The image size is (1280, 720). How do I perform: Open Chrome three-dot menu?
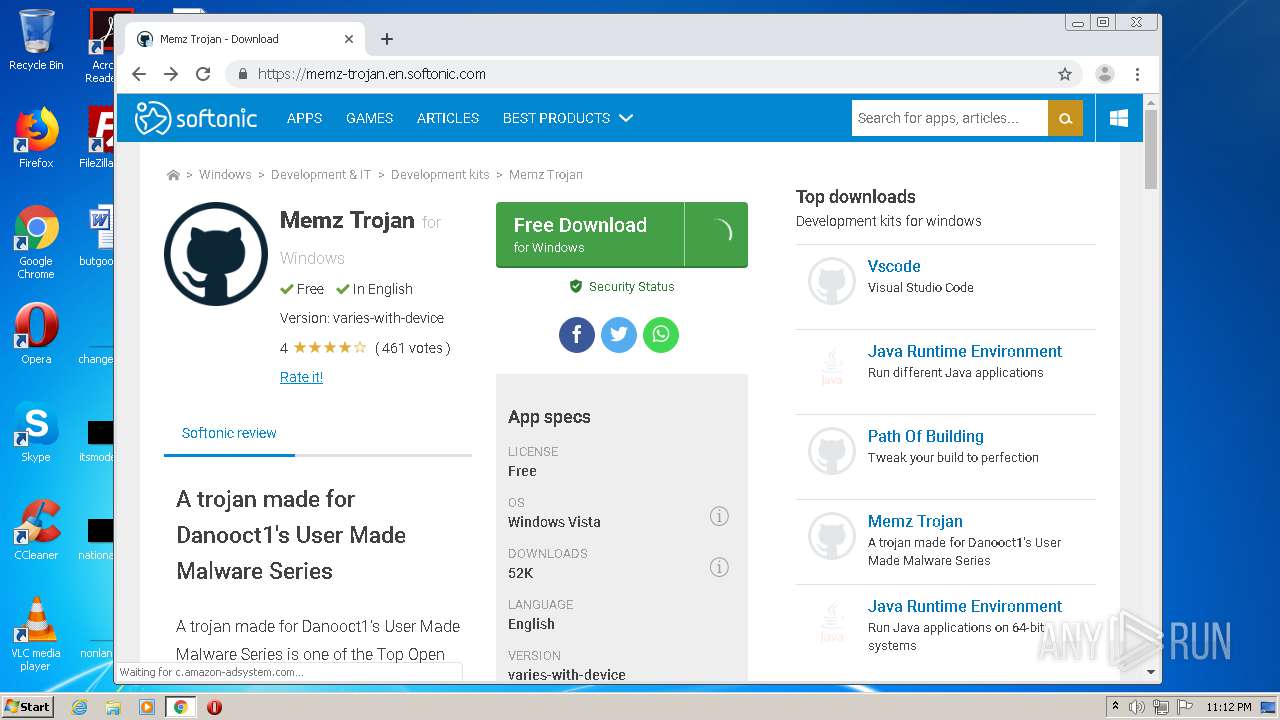coord(1137,74)
